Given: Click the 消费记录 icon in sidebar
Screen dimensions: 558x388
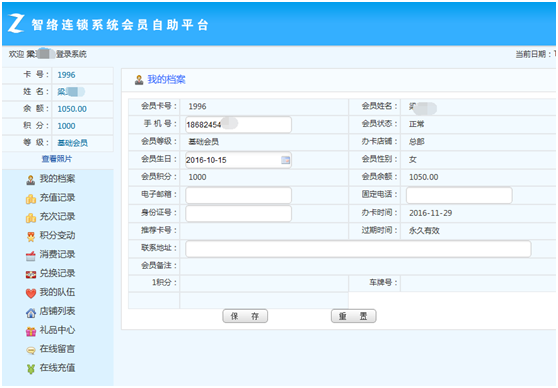Looking at the screenshot, I should click(31, 256).
